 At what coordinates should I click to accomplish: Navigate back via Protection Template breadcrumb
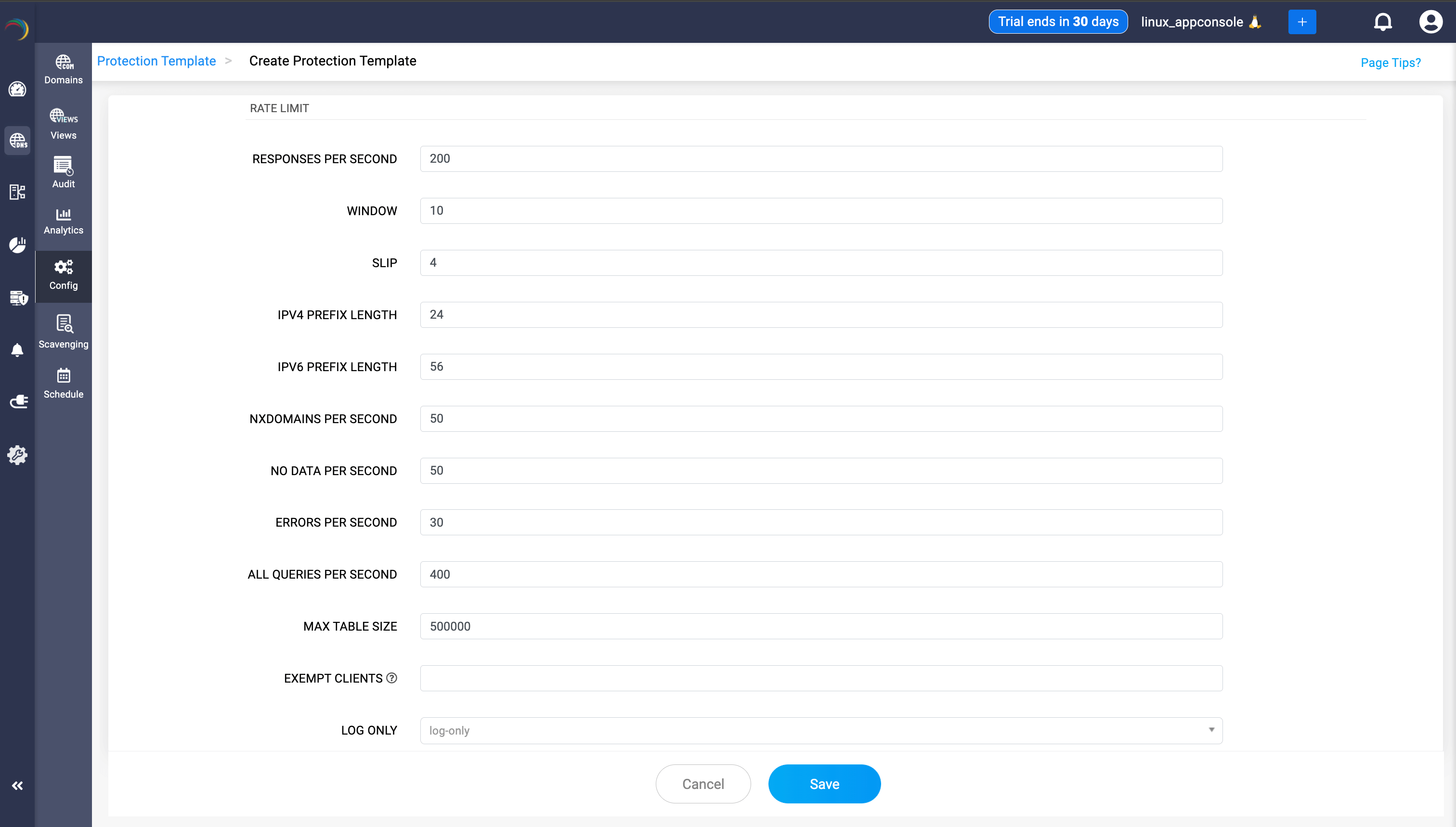pyautogui.click(x=156, y=61)
